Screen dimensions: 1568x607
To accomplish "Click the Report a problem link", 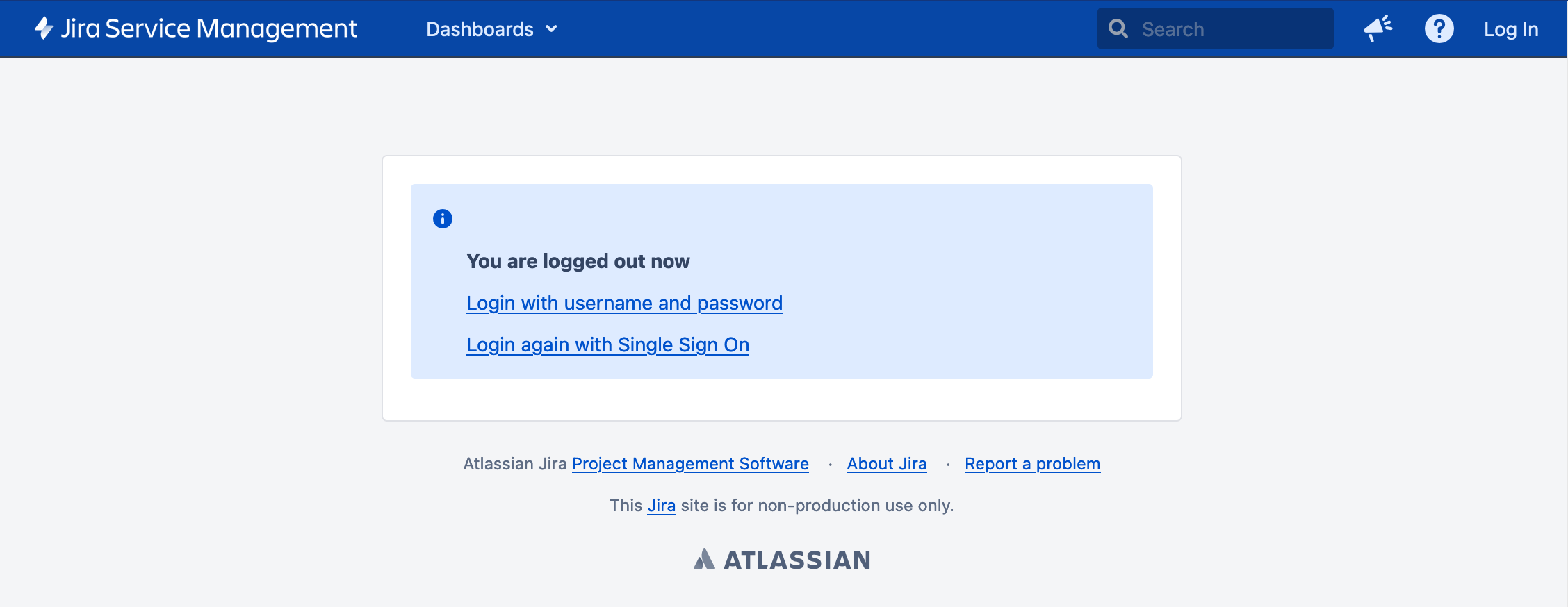I will tap(1032, 463).
